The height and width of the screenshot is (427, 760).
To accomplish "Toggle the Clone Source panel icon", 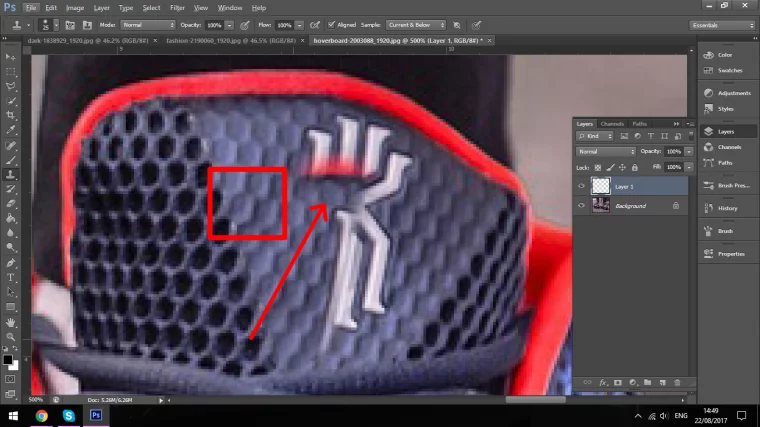I will (87, 25).
